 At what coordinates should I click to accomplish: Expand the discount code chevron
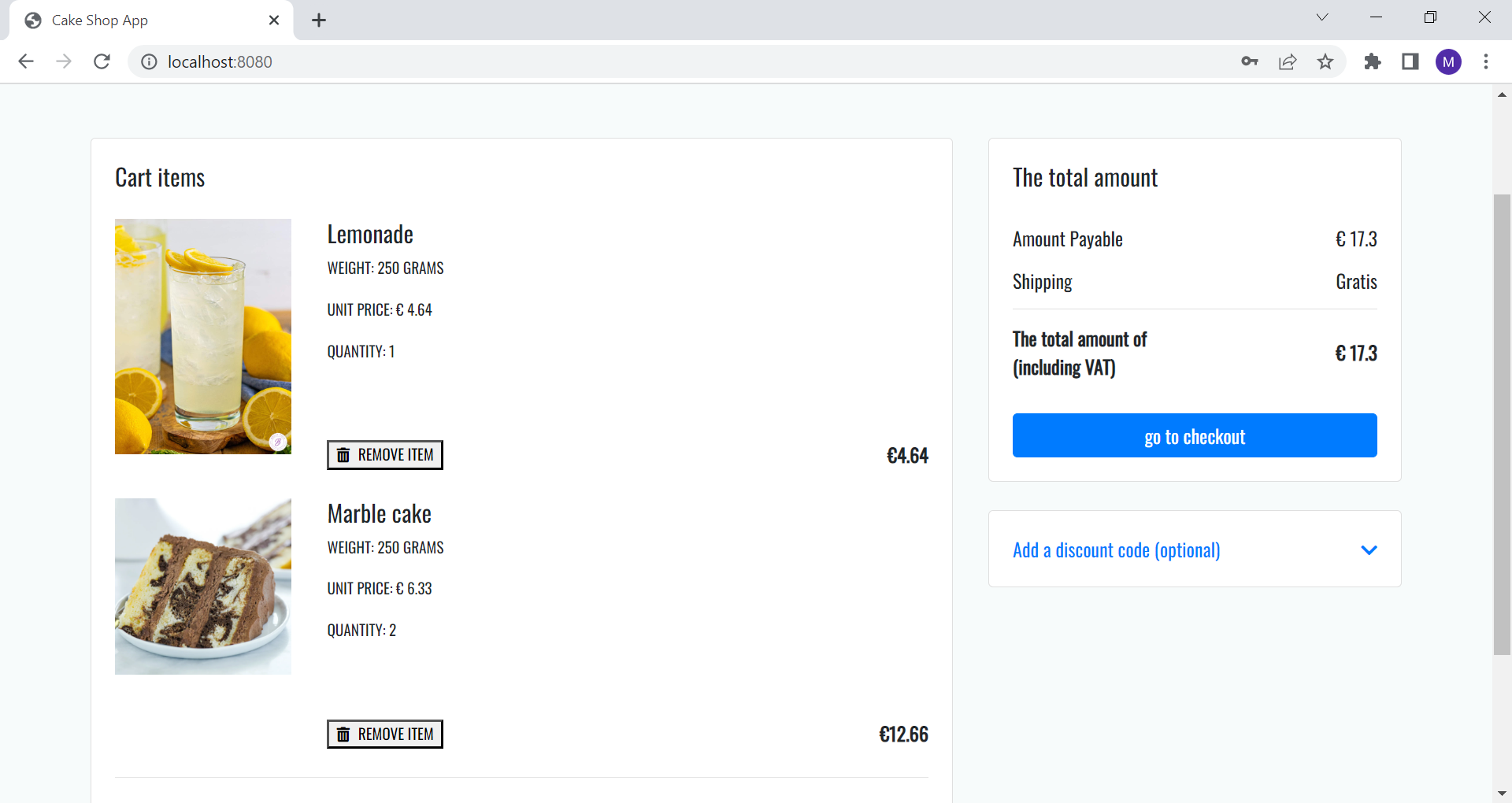[x=1369, y=550]
